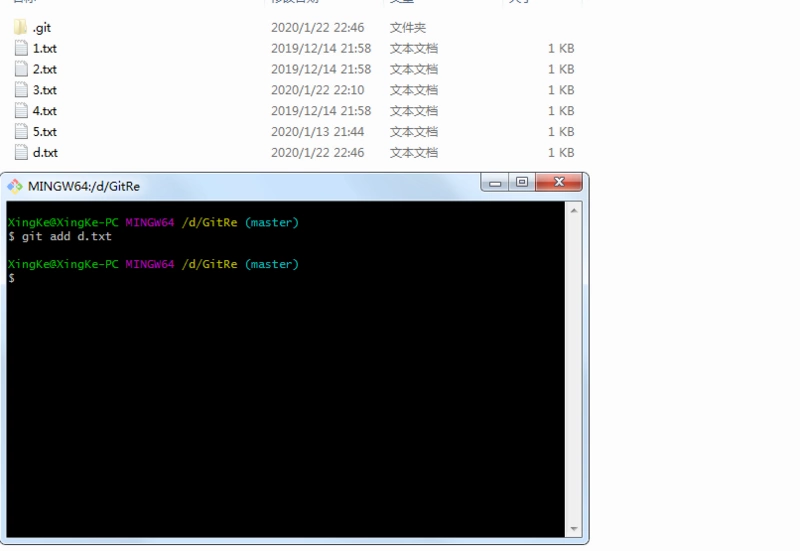
Task: Select the .git folder icon
Action: point(20,27)
